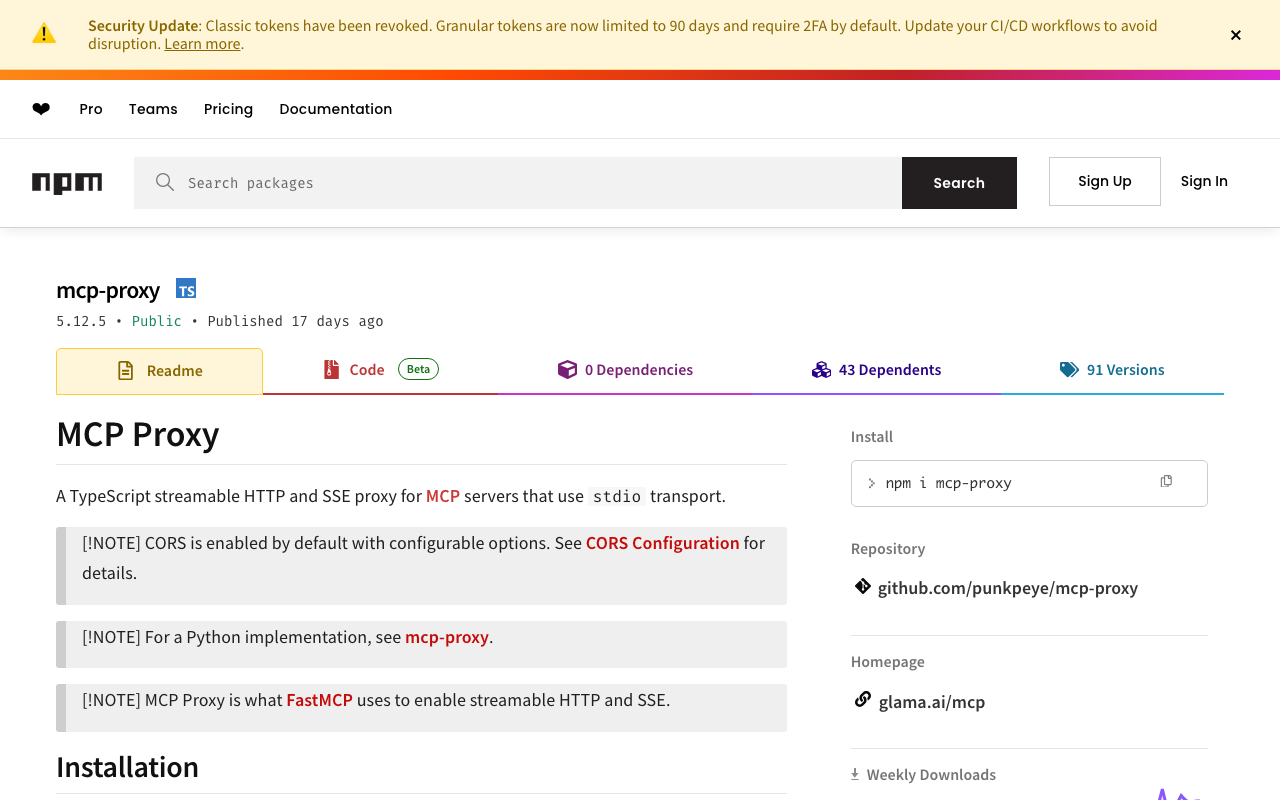The height and width of the screenshot is (800, 1280).
Task: Show the 91 Versions tab
Action: (x=1112, y=370)
